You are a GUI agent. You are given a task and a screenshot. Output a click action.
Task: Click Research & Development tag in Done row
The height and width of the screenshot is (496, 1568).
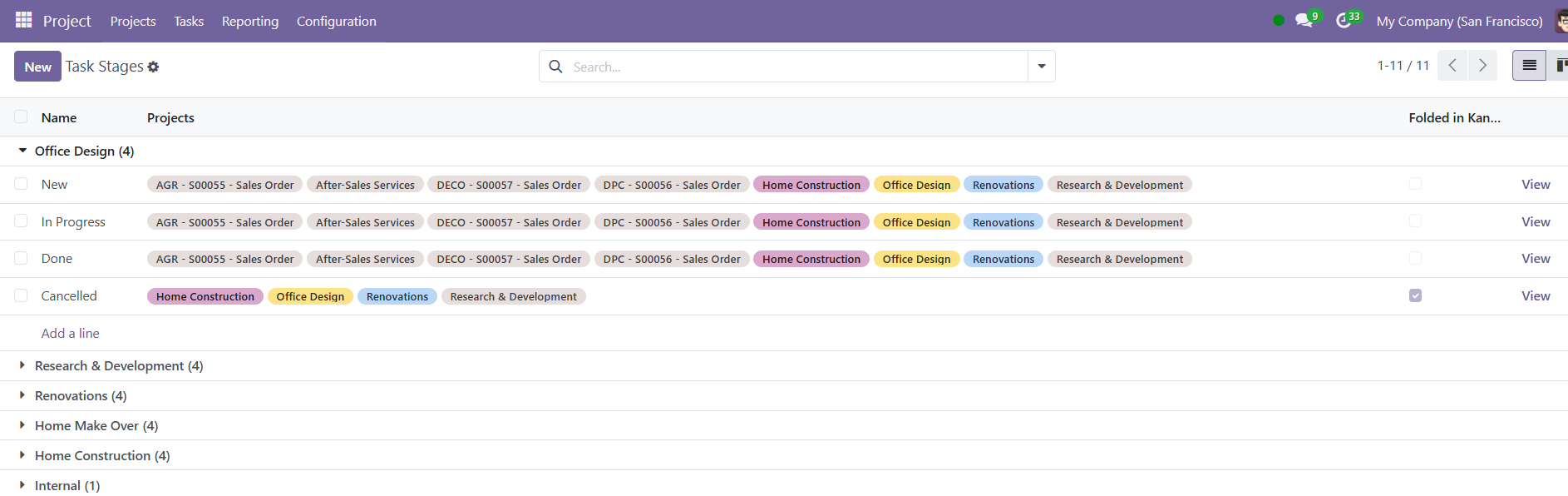(x=1120, y=259)
